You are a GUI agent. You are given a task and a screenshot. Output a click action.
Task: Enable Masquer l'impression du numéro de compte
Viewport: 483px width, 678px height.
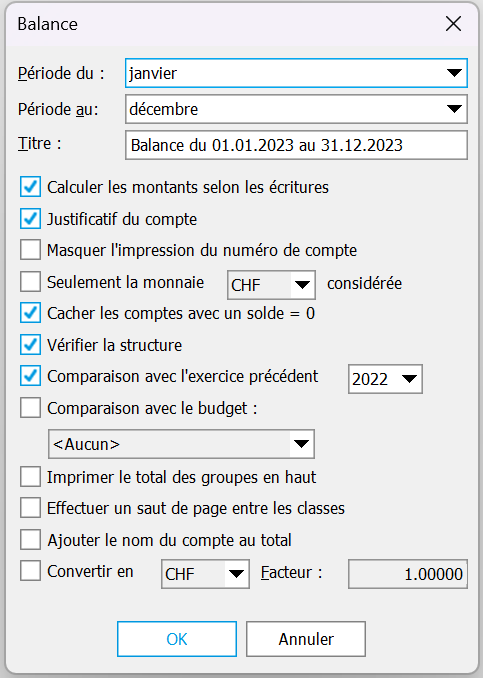[30, 250]
